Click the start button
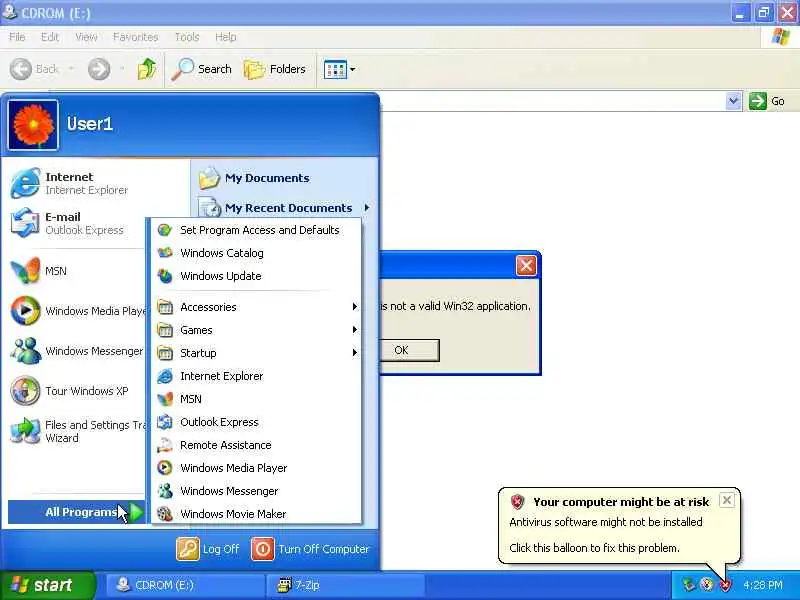This screenshot has width=800, height=600. point(47,585)
